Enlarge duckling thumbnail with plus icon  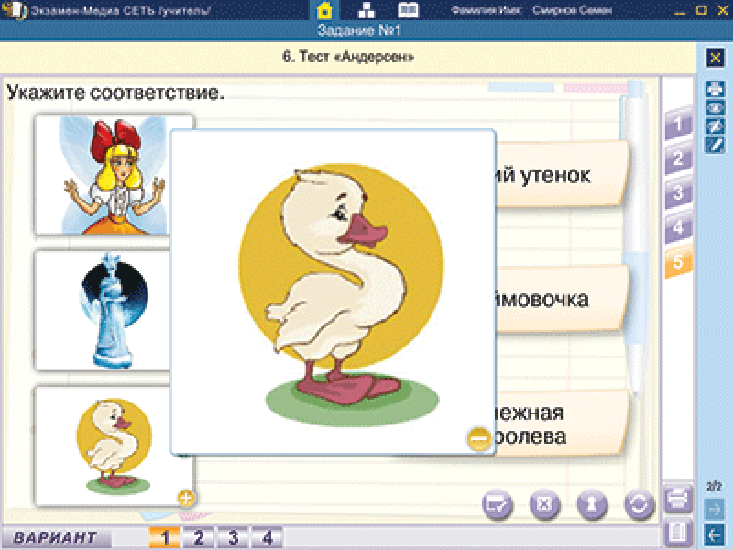coord(186,498)
